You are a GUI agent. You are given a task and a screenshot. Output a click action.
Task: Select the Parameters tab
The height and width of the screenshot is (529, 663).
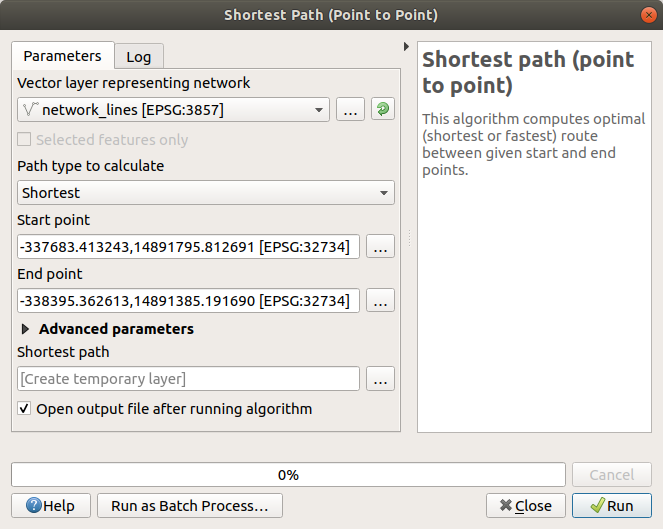click(62, 56)
